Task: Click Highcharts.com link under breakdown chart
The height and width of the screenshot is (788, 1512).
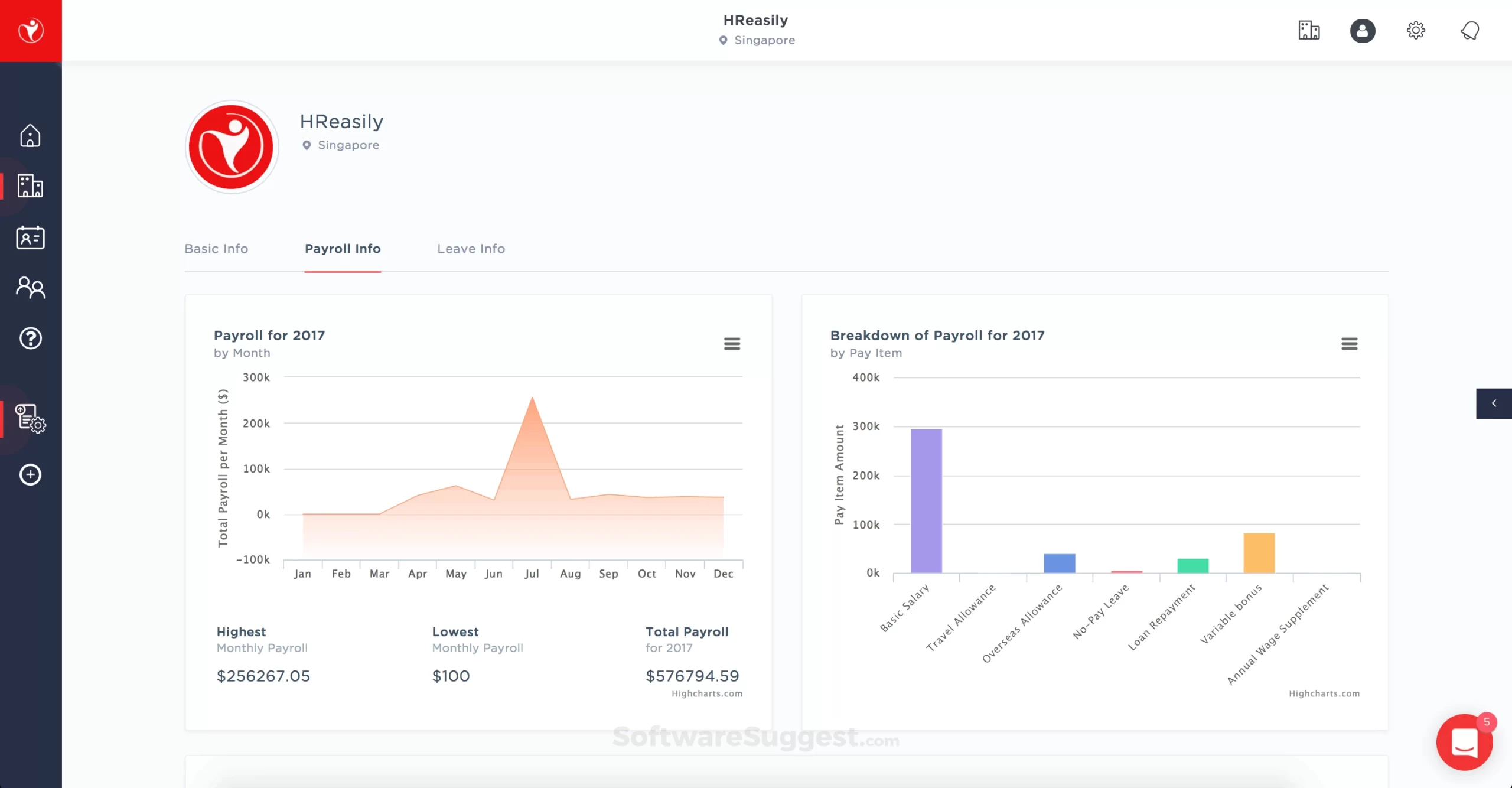Action: pyautogui.click(x=1324, y=693)
